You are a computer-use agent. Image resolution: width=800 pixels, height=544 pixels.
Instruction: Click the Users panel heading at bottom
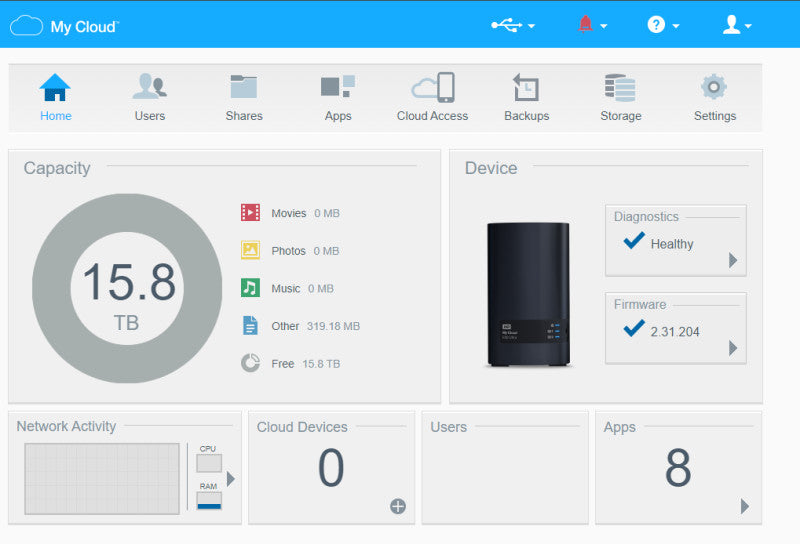[x=448, y=427]
